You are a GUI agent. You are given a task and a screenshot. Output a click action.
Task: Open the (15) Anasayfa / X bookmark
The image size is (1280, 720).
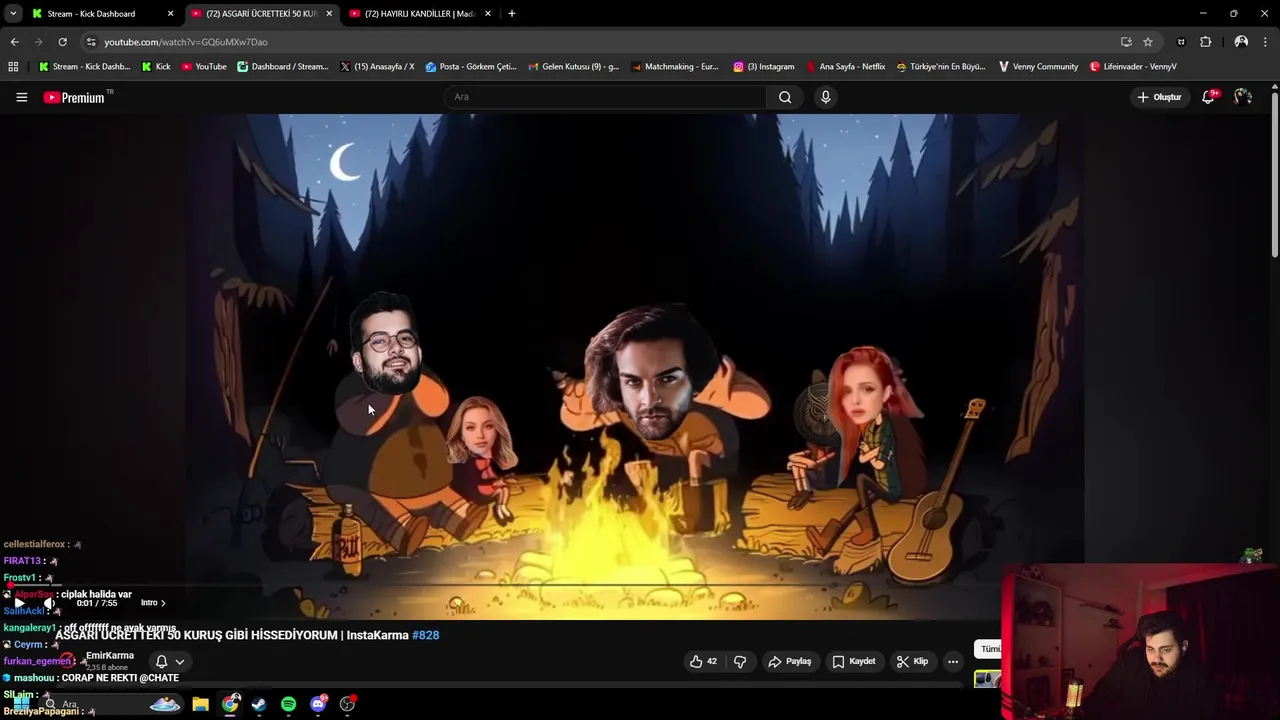point(377,67)
